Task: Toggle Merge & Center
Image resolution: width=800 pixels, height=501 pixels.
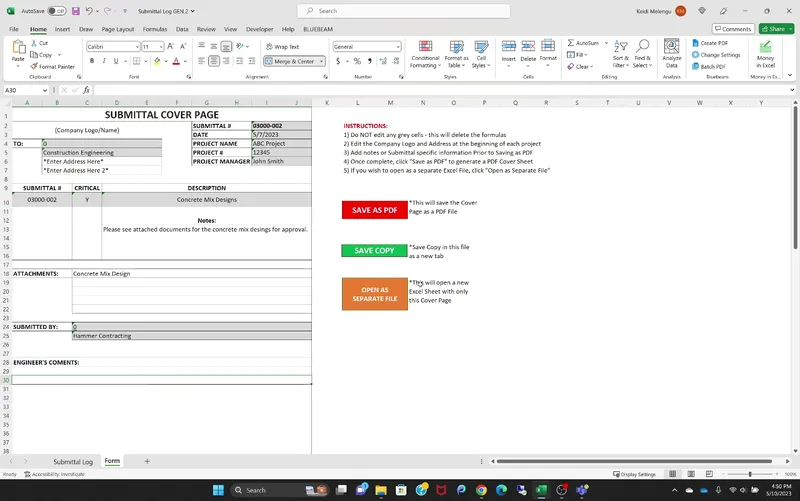Action: (x=290, y=61)
